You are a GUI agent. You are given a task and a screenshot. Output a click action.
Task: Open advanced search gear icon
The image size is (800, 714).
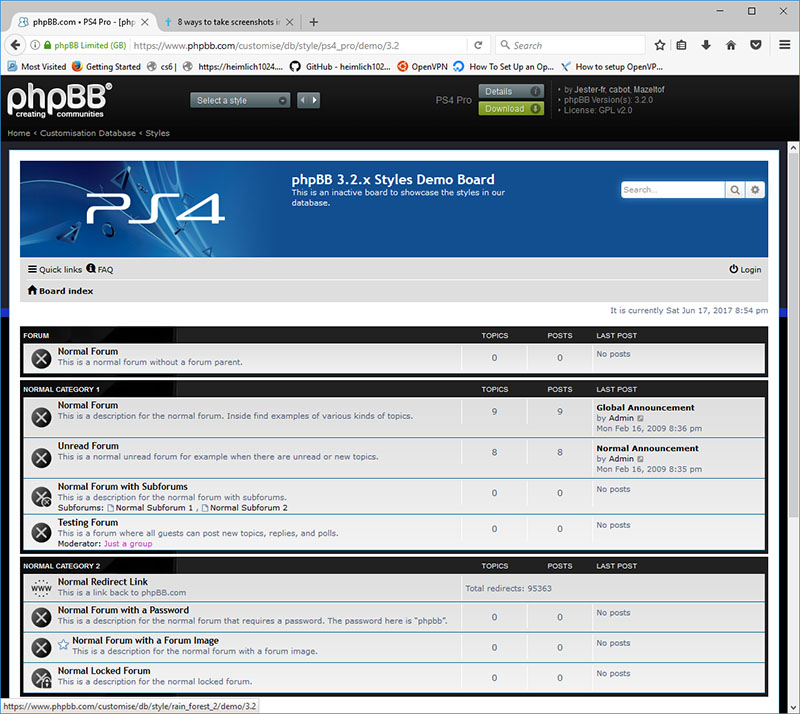pyautogui.click(x=755, y=190)
